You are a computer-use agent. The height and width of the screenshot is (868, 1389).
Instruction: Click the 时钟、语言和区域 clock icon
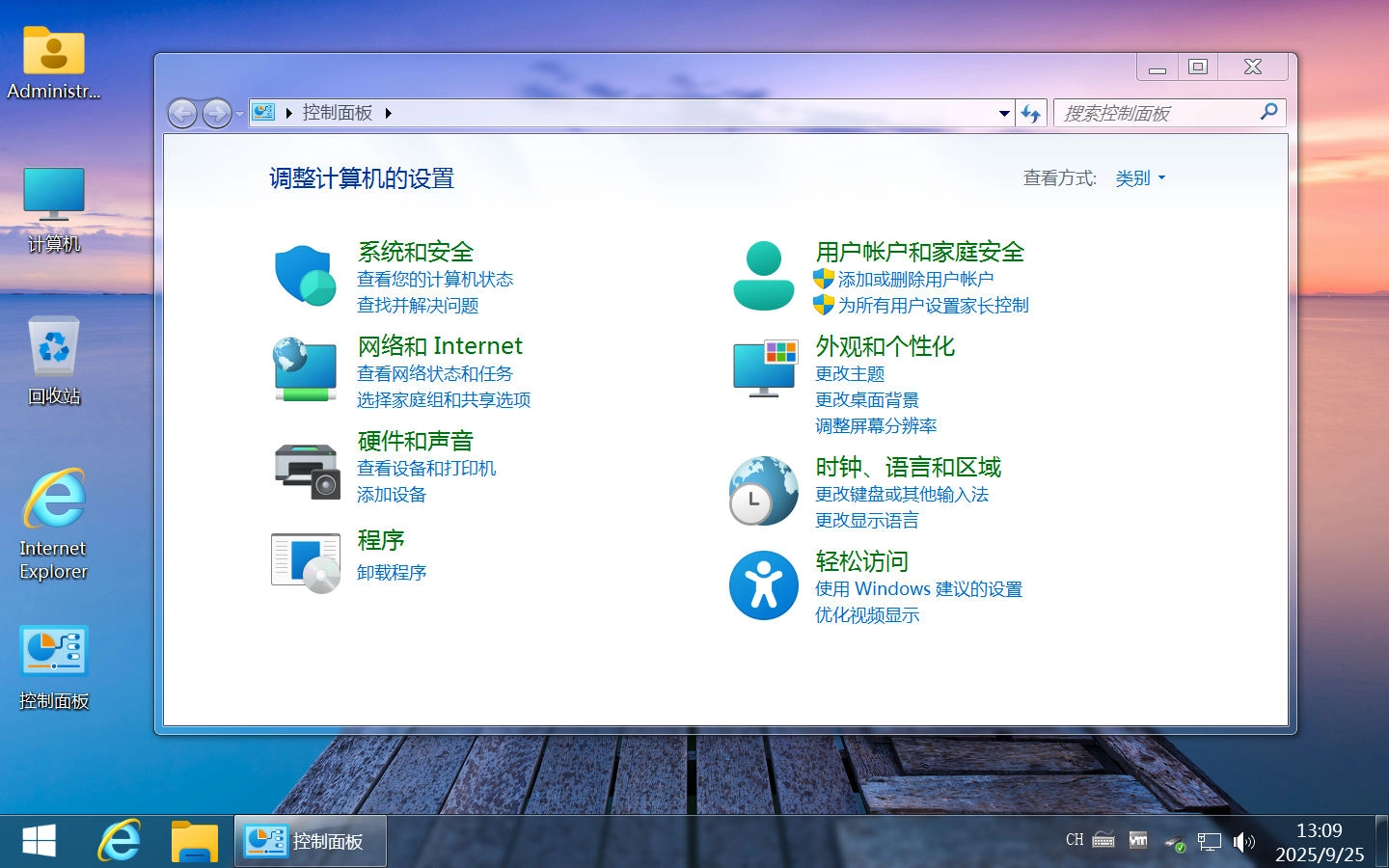coord(763,492)
